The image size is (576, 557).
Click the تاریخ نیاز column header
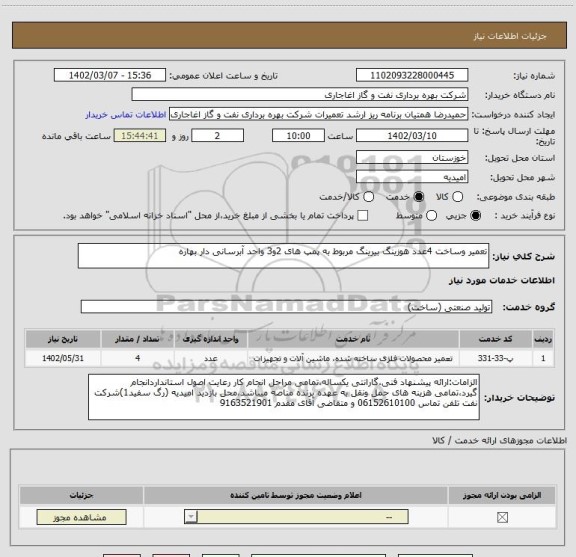63,339
